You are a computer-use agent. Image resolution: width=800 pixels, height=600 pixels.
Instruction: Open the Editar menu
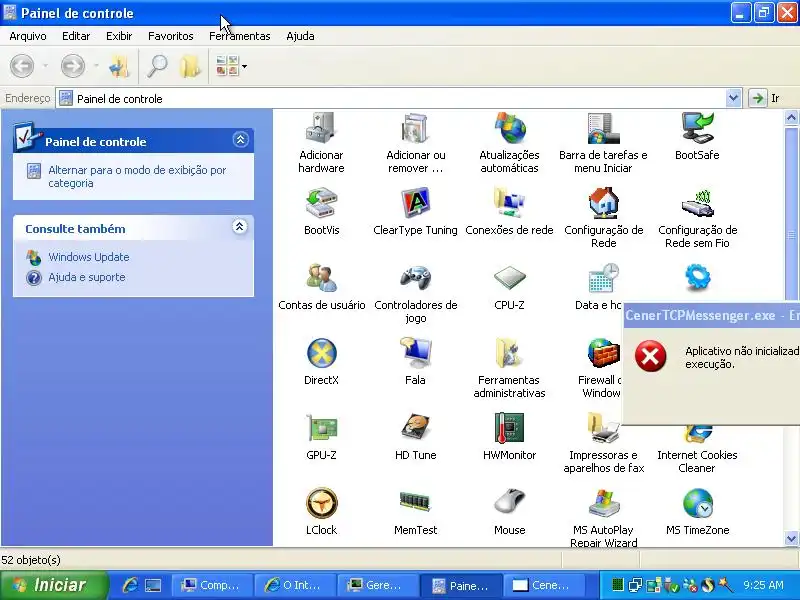tap(76, 36)
